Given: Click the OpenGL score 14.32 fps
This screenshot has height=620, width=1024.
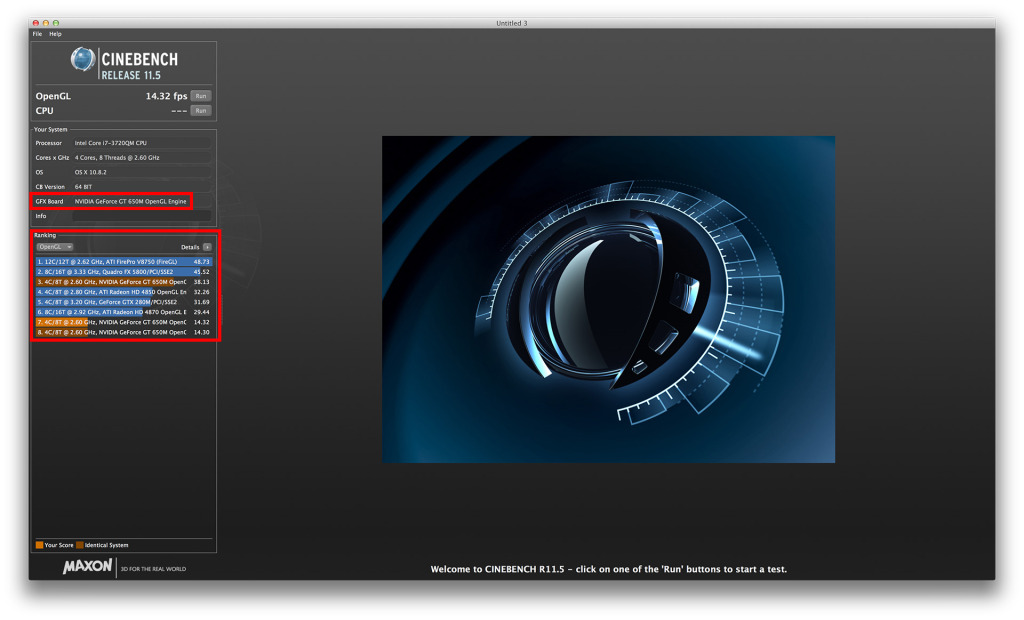Looking at the screenshot, I should 166,96.
